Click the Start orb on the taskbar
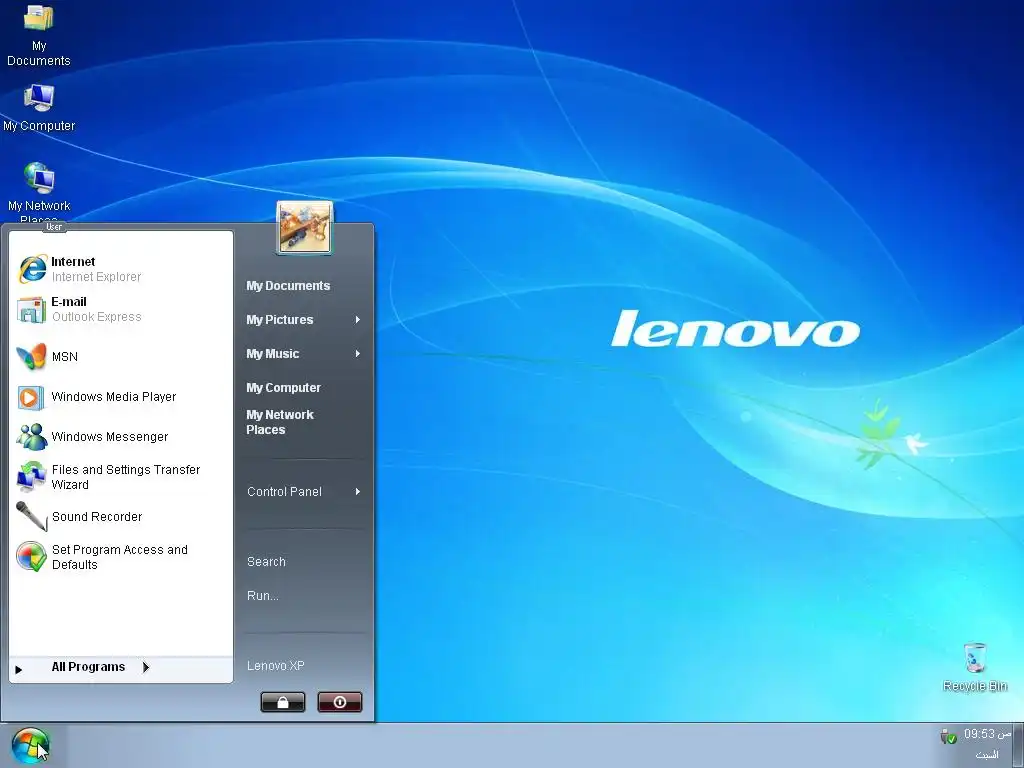Viewport: 1024px width, 768px height. click(30, 746)
